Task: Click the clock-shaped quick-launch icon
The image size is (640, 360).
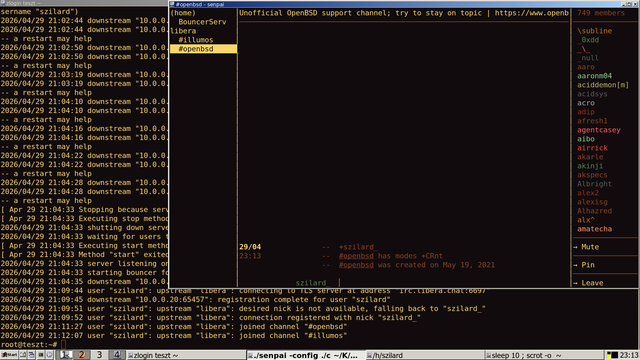Action: tap(49, 355)
